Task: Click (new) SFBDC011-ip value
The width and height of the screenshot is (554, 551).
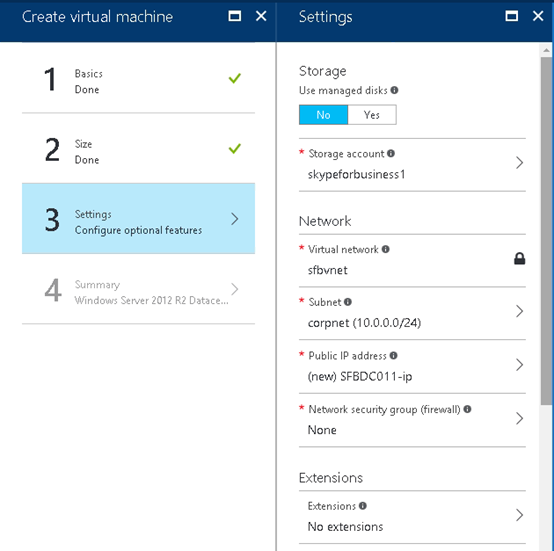Action: point(360,377)
